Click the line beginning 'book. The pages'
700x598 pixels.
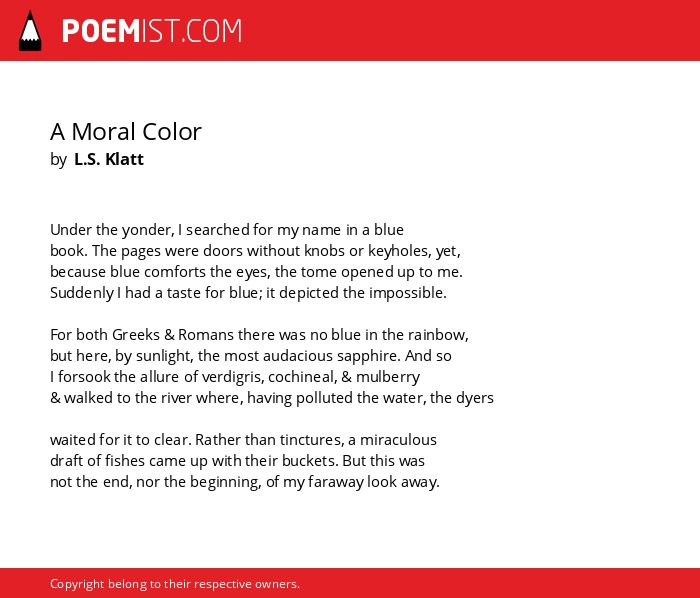click(x=255, y=251)
